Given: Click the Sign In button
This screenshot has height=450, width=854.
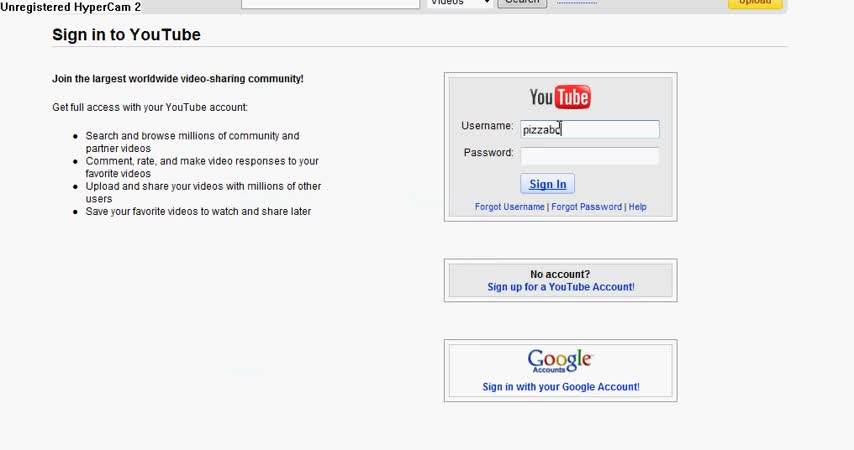Looking at the screenshot, I should (x=547, y=184).
